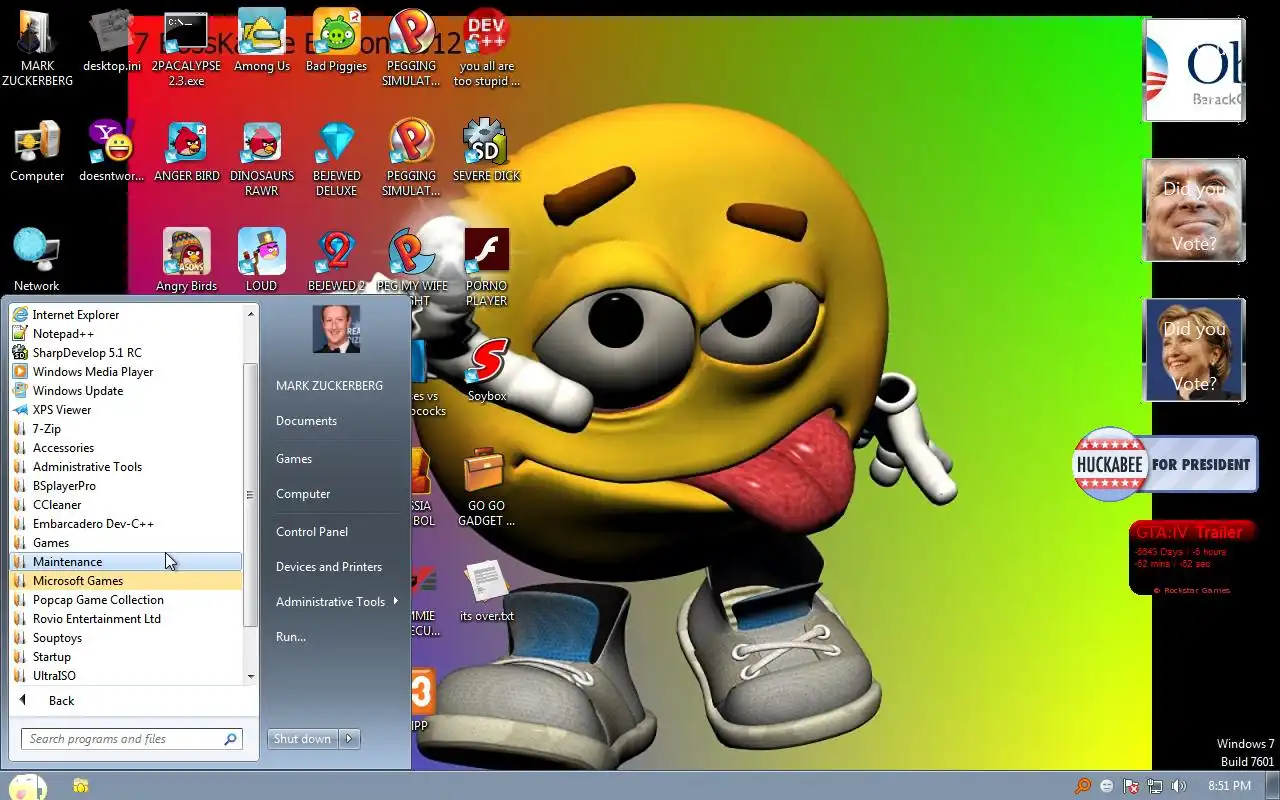The width and height of the screenshot is (1280, 800).
Task: Click the Start orb on taskbar
Action: 26,786
